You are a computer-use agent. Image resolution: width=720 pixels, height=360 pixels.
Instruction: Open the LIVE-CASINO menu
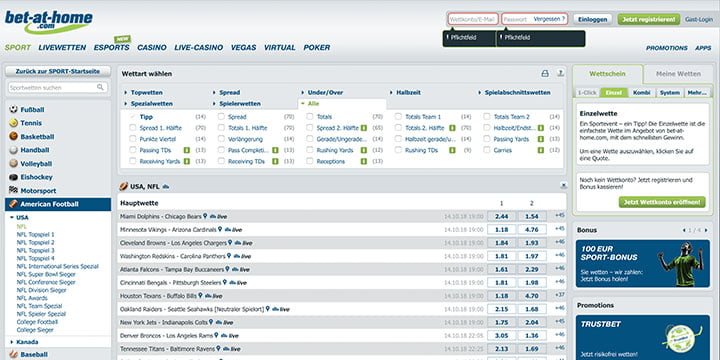(198, 47)
